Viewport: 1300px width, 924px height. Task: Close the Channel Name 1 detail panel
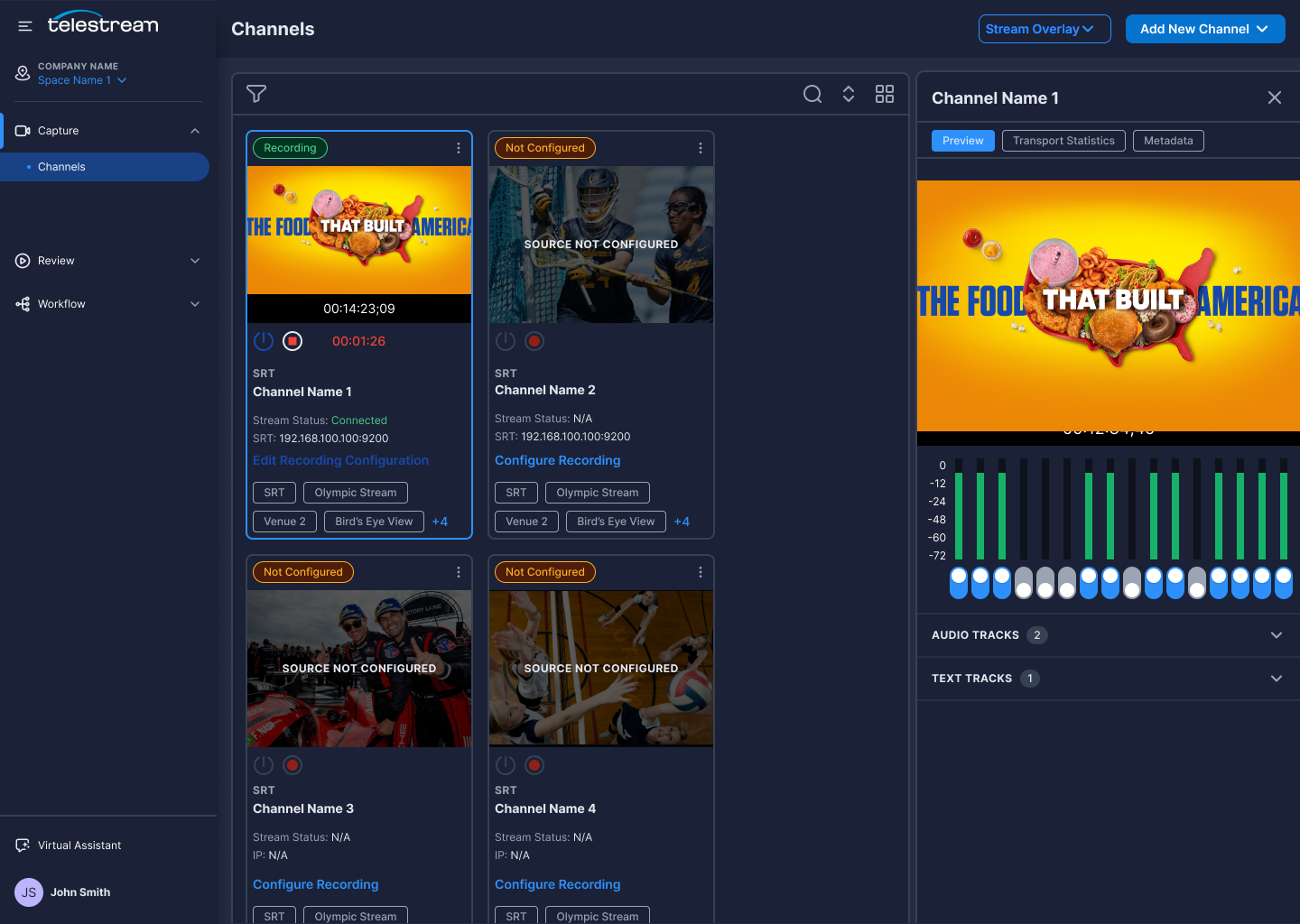click(x=1275, y=97)
